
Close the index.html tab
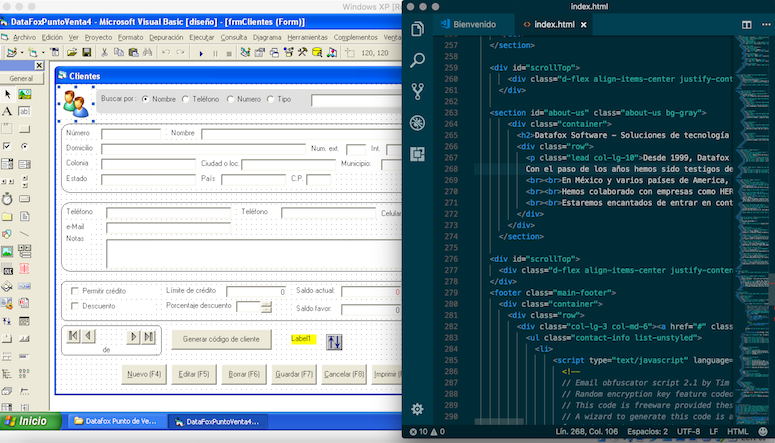tap(584, 24)
